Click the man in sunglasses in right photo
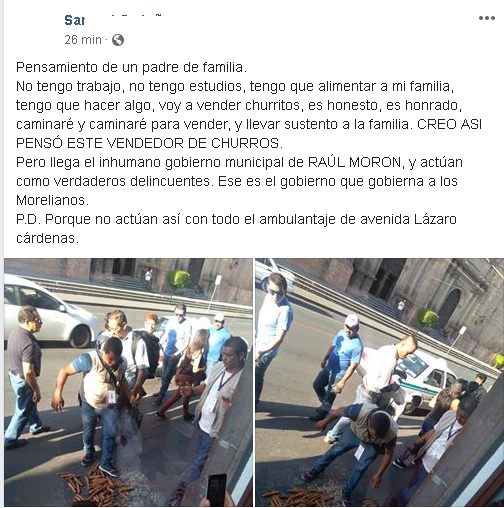 point(273,330)
